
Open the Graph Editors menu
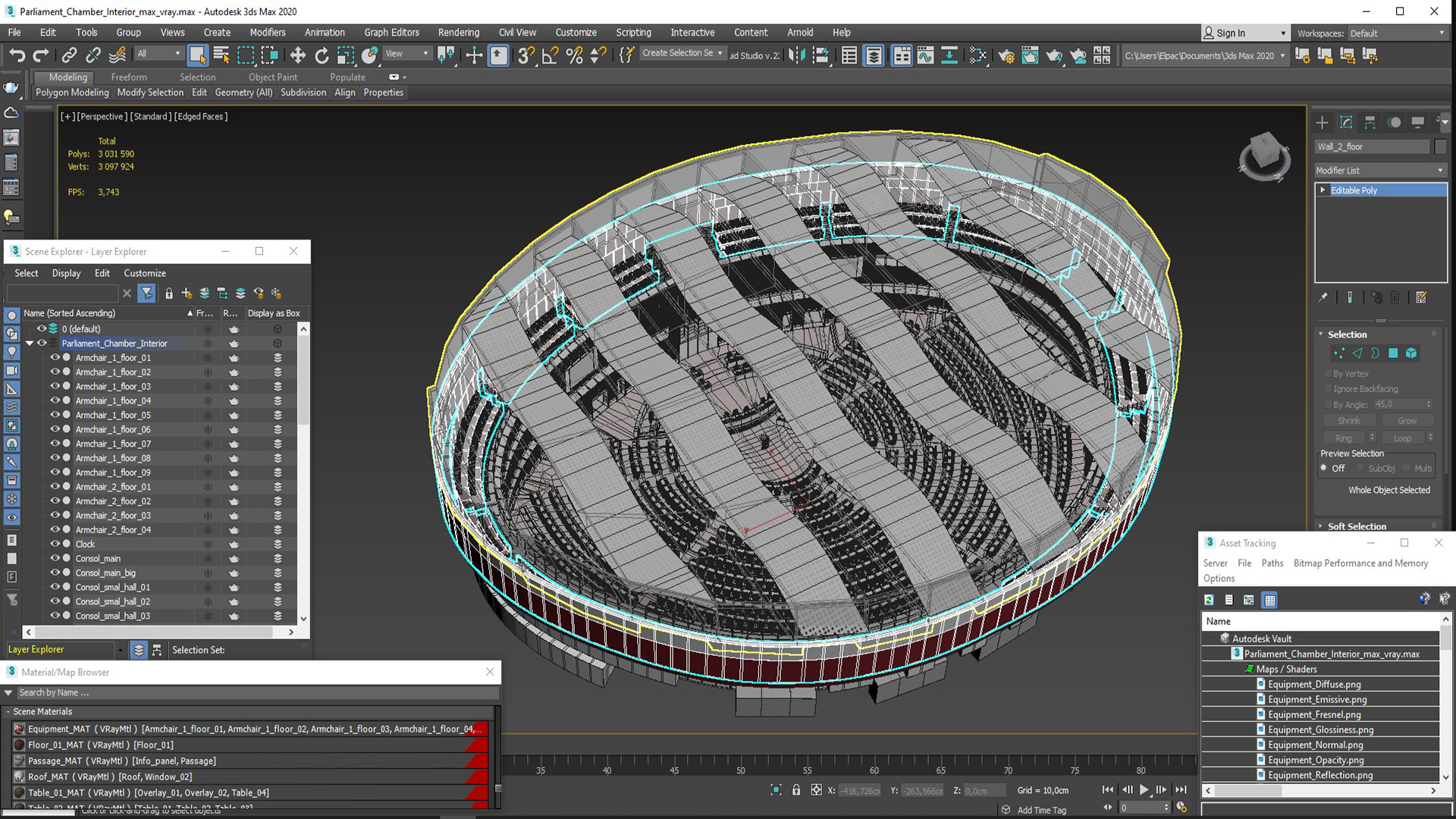[391, 33]
